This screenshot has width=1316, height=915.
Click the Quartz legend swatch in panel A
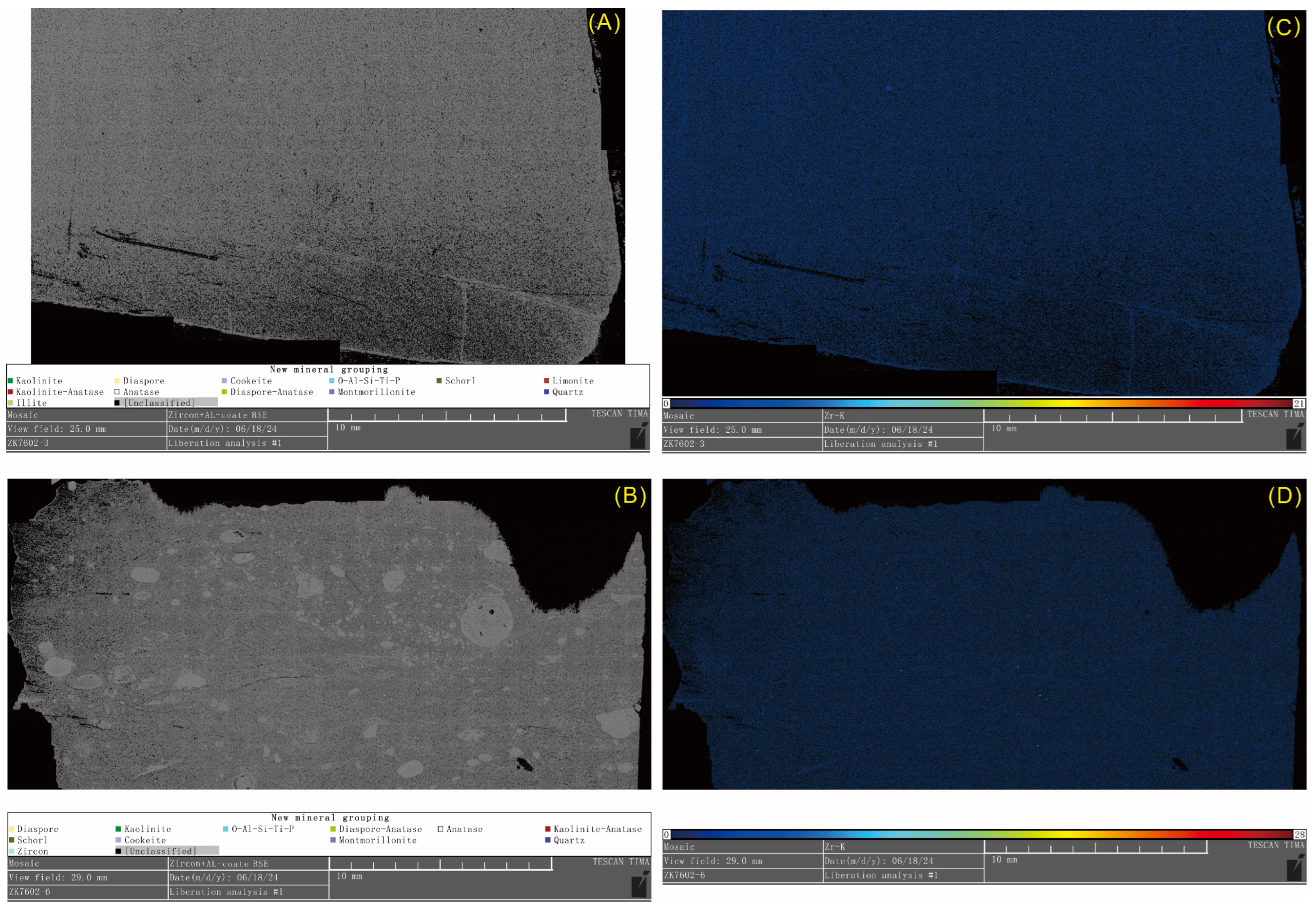point(546,392)
